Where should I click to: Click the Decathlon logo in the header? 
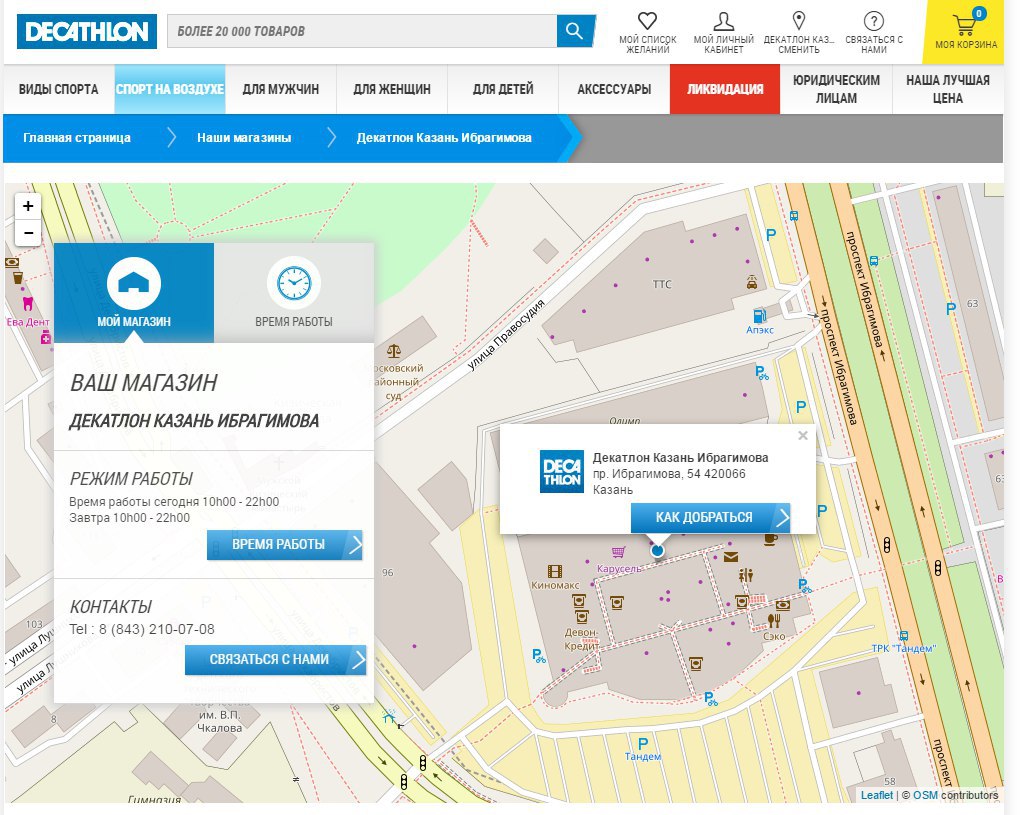pyautogui.click(x=87, y=31)
